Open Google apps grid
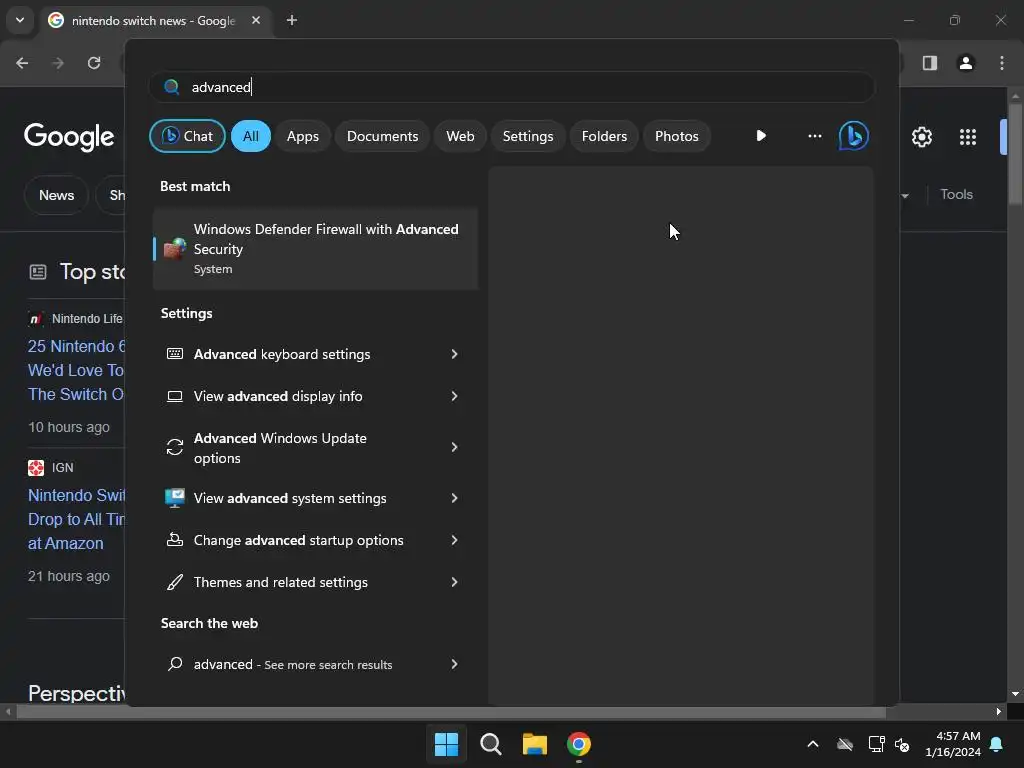Viewport: 1024px width, 768px height. (x=968, y=137)
